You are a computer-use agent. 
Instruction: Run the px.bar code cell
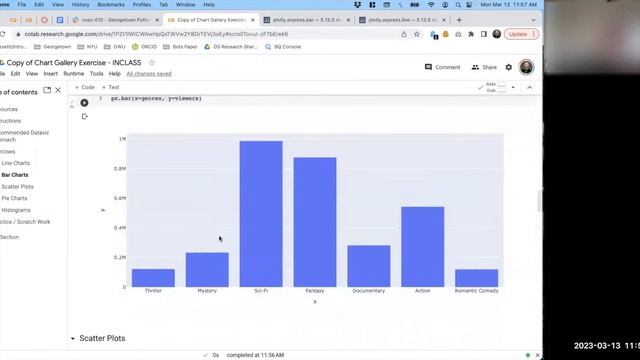click(84, 103)
